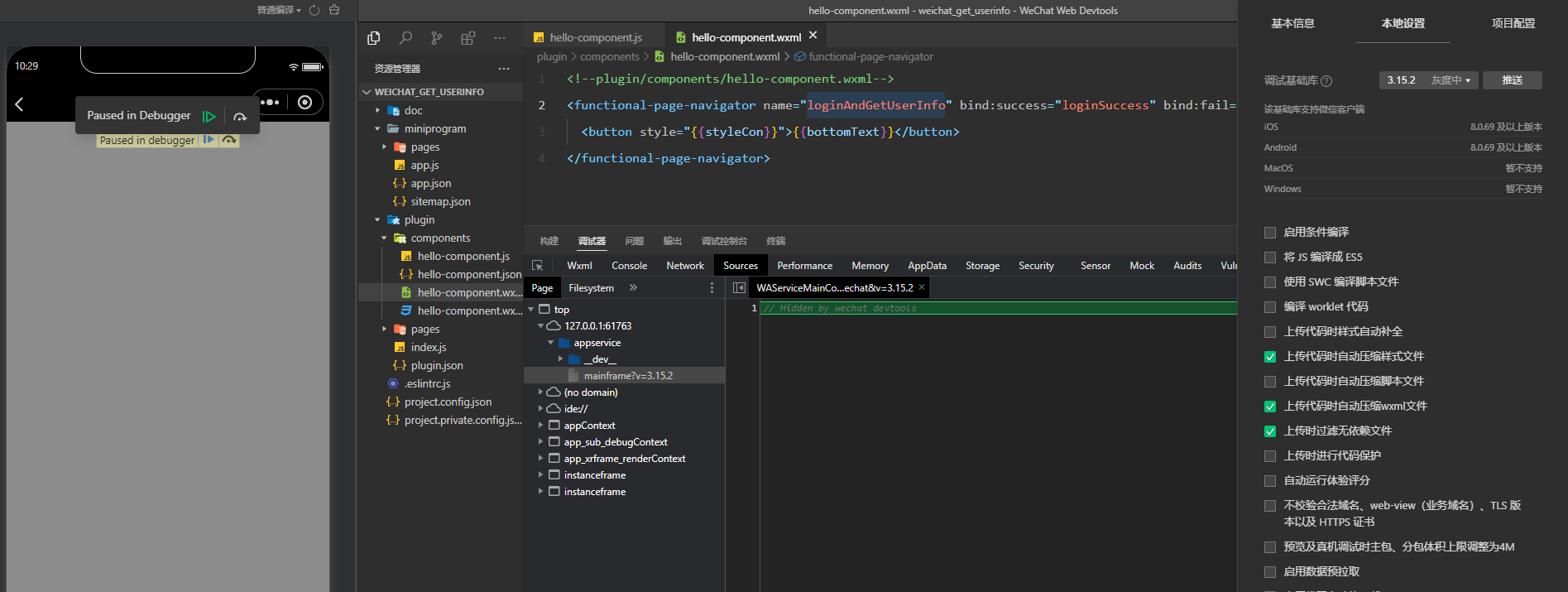Click the inspect element picker icon in devtools
The height and width of the screenshot is (592, 1568).
point(538,266)
